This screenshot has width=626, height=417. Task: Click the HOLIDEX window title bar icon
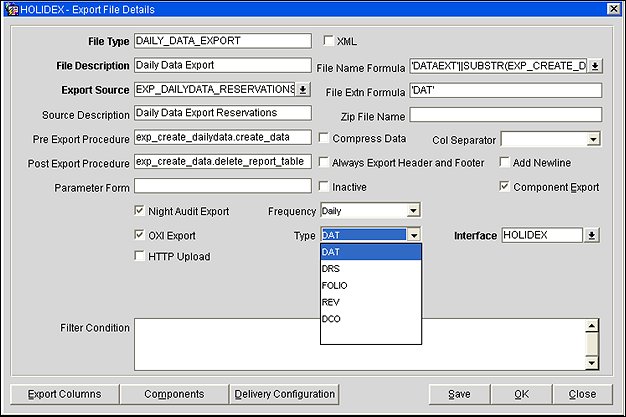click(x=10, y=9)
